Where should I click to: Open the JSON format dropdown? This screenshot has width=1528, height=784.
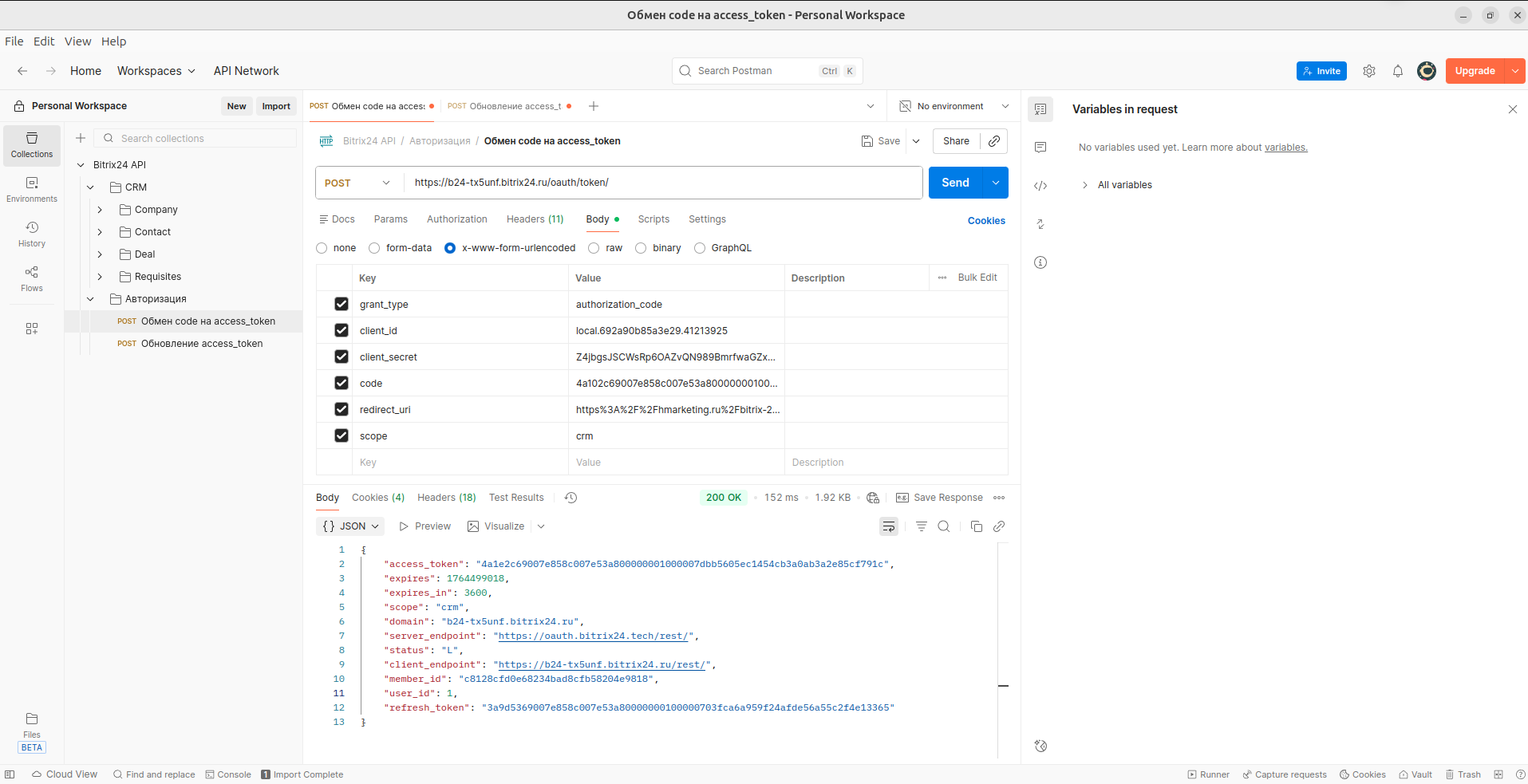point(351,526)
